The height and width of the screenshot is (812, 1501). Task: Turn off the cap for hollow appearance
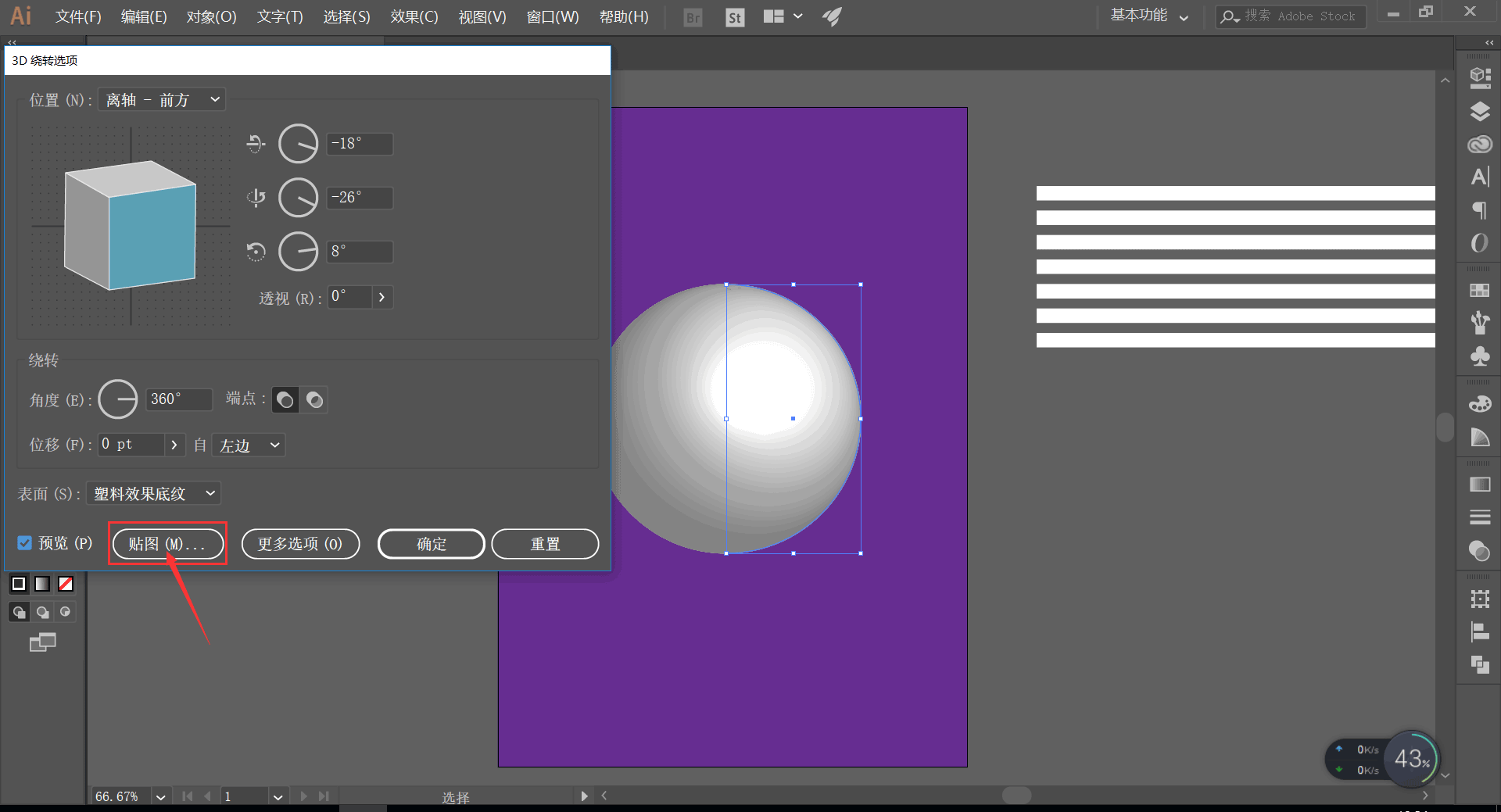pyautogui.click(x=314, y=400)
